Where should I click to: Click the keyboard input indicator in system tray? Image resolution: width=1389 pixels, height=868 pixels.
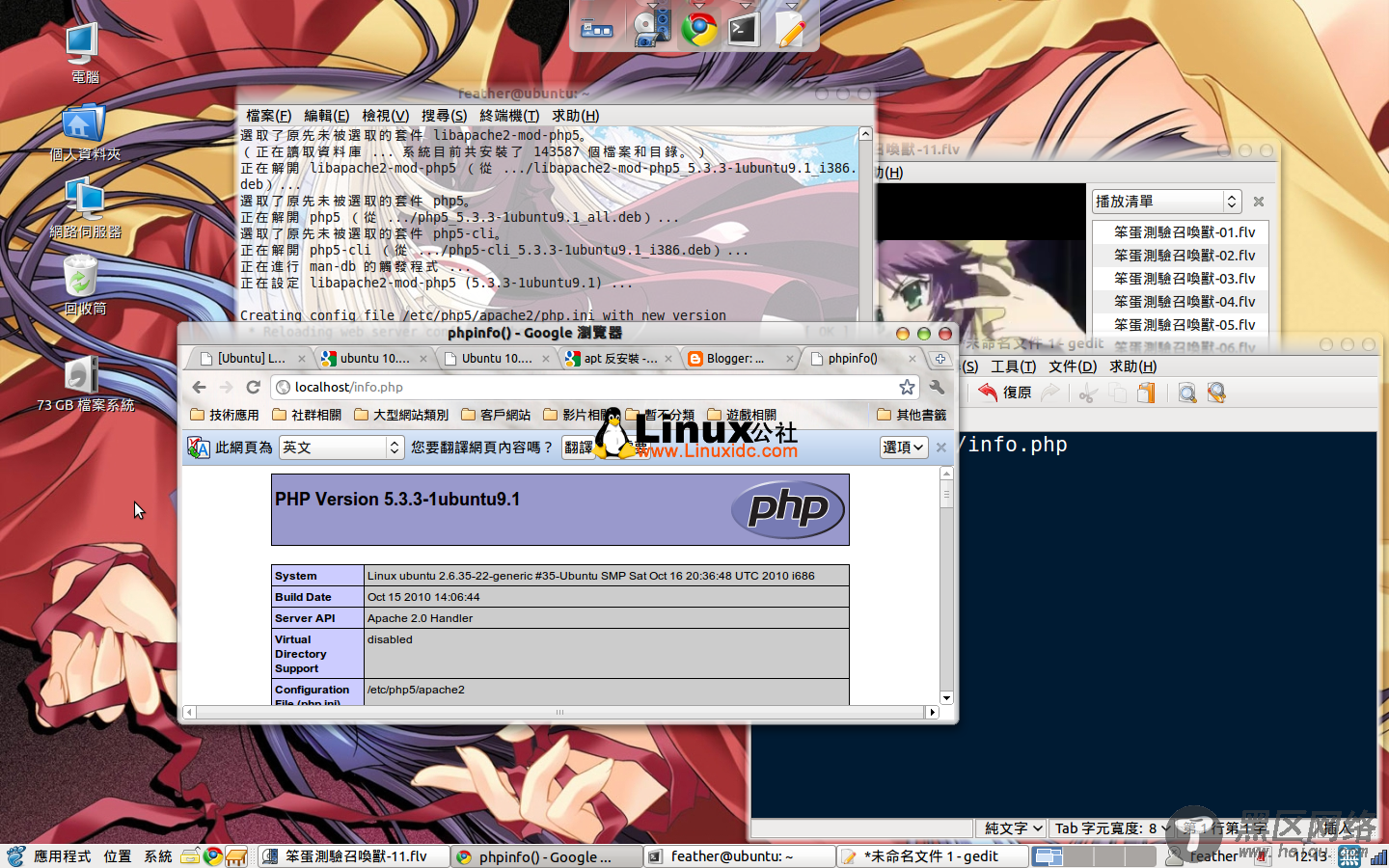click(x=1349, y=856)
